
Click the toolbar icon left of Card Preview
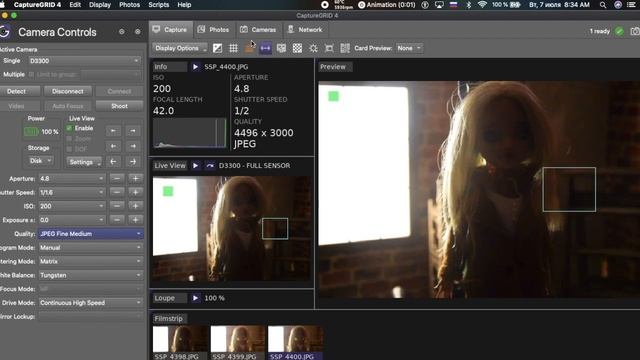(345, 48)
